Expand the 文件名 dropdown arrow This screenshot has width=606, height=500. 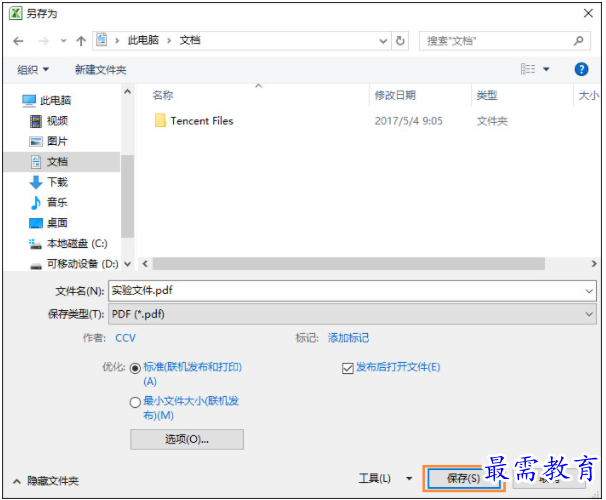[x=589, y=291]
